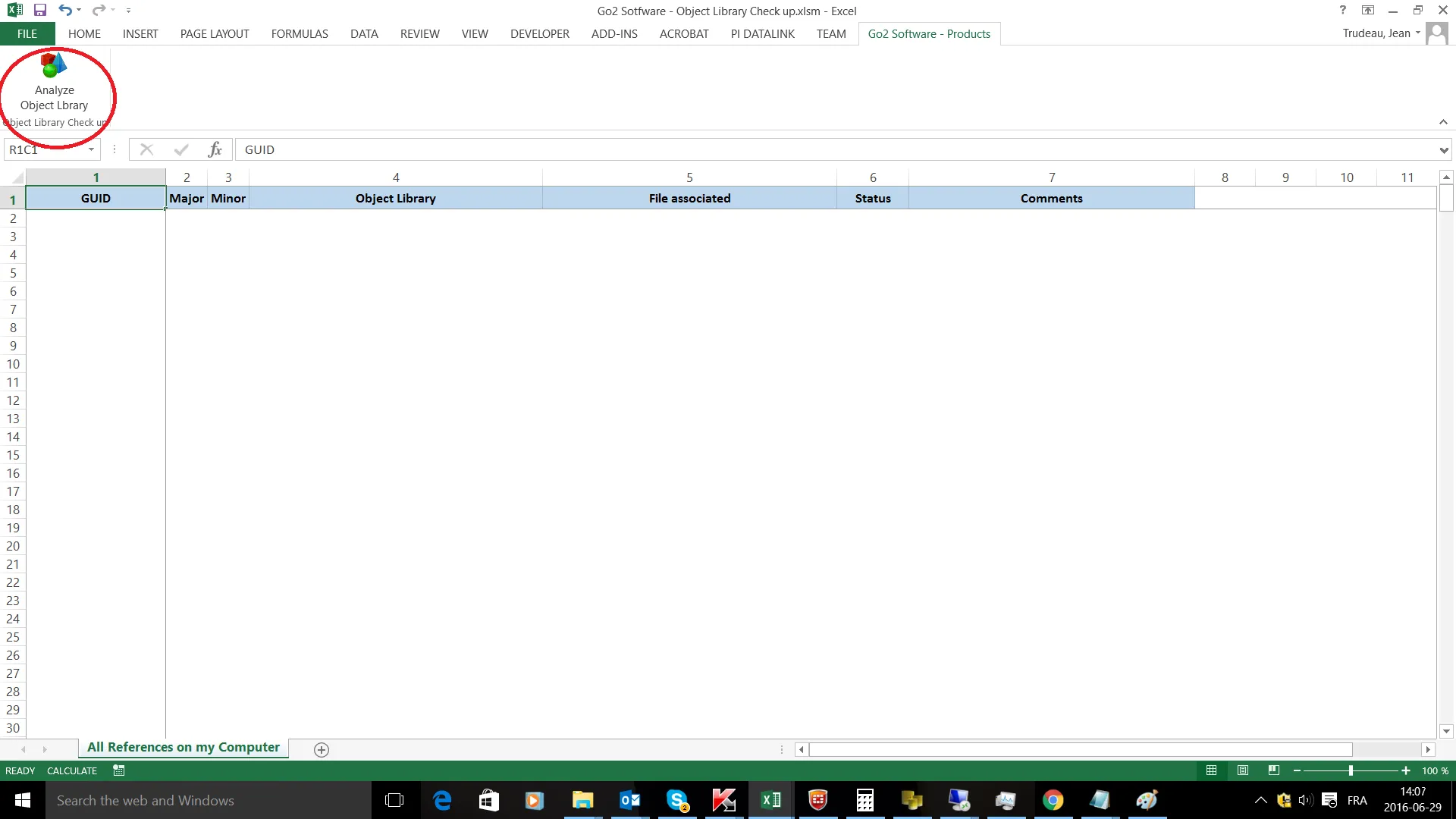
Task: Click the Analyze Object Library icon
Action: [54, 66]
